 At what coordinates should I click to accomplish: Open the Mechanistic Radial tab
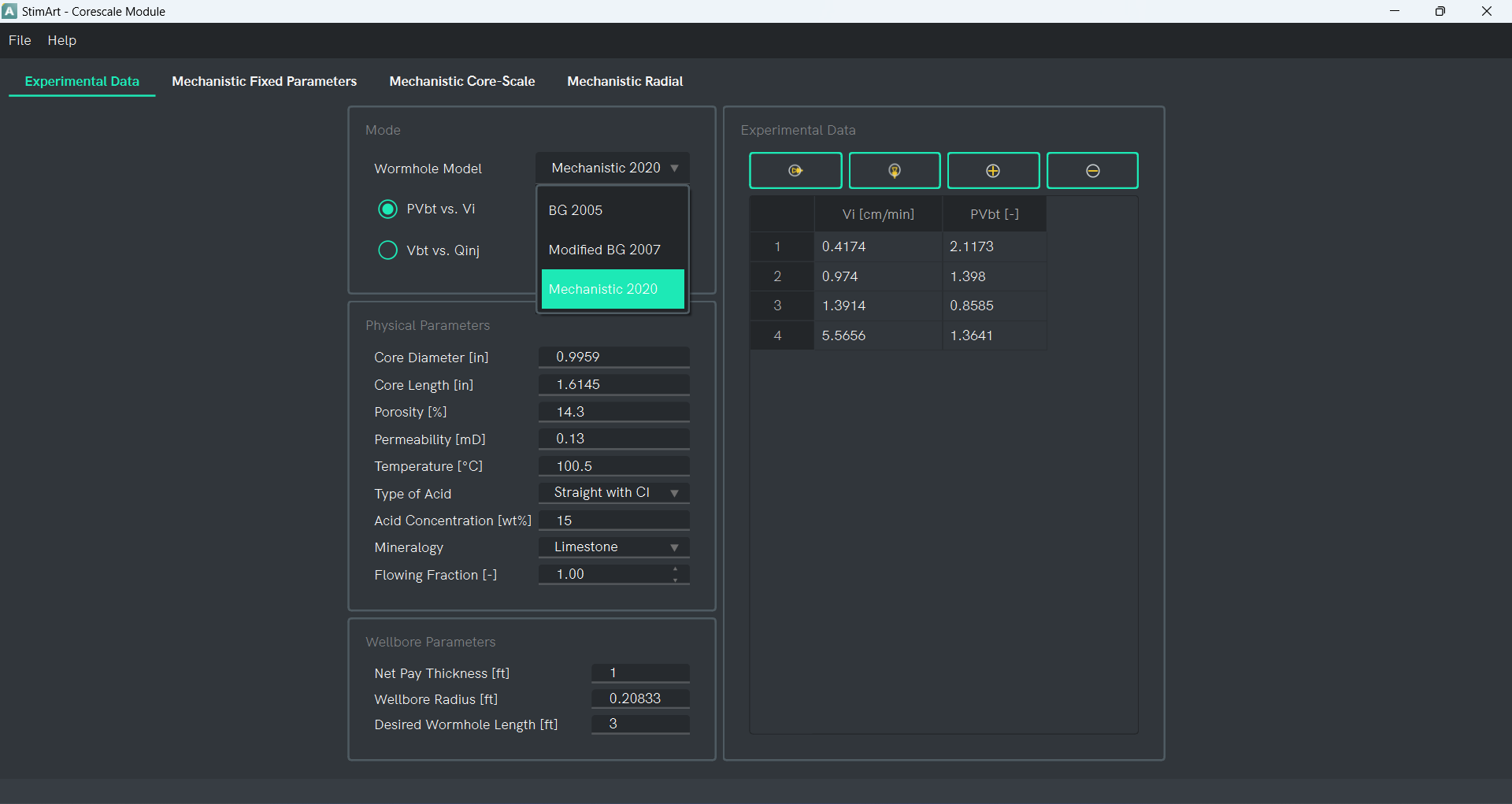click(x=624, y=81)
